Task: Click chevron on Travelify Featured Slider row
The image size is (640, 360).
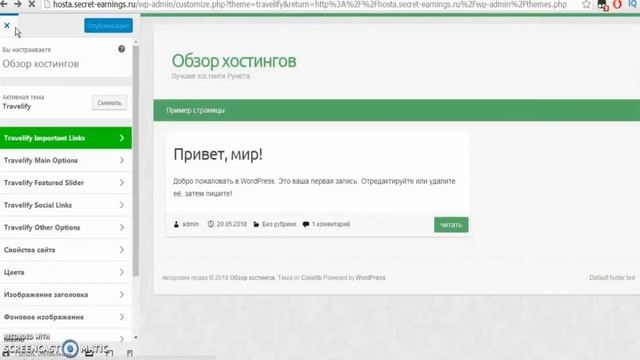Action: [x=122, y=183]
